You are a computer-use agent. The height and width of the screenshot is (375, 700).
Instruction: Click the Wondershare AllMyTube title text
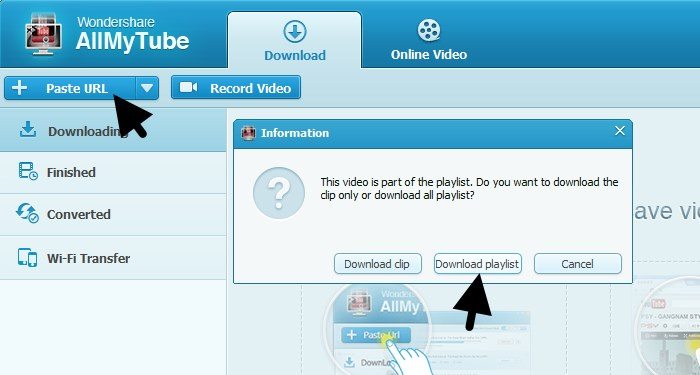click(133, 34)
